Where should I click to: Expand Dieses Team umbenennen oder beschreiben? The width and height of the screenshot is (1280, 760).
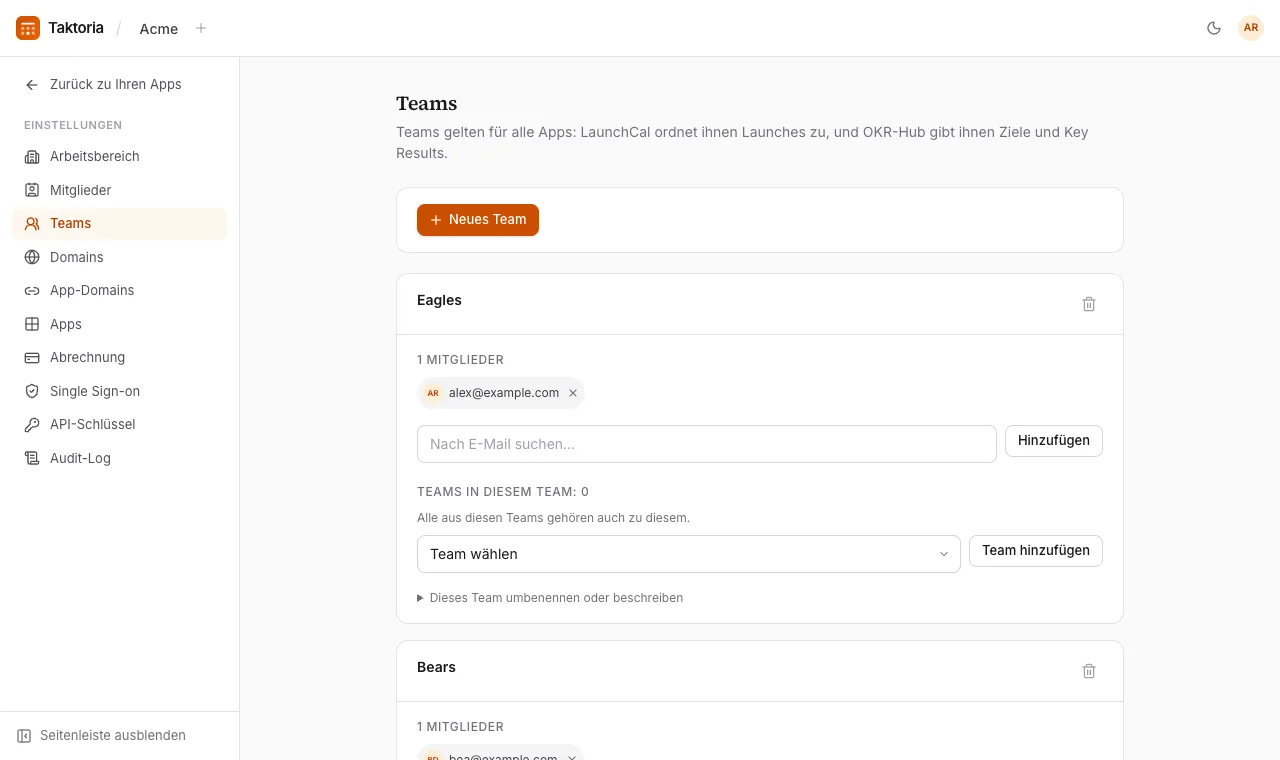click(550, 598)
